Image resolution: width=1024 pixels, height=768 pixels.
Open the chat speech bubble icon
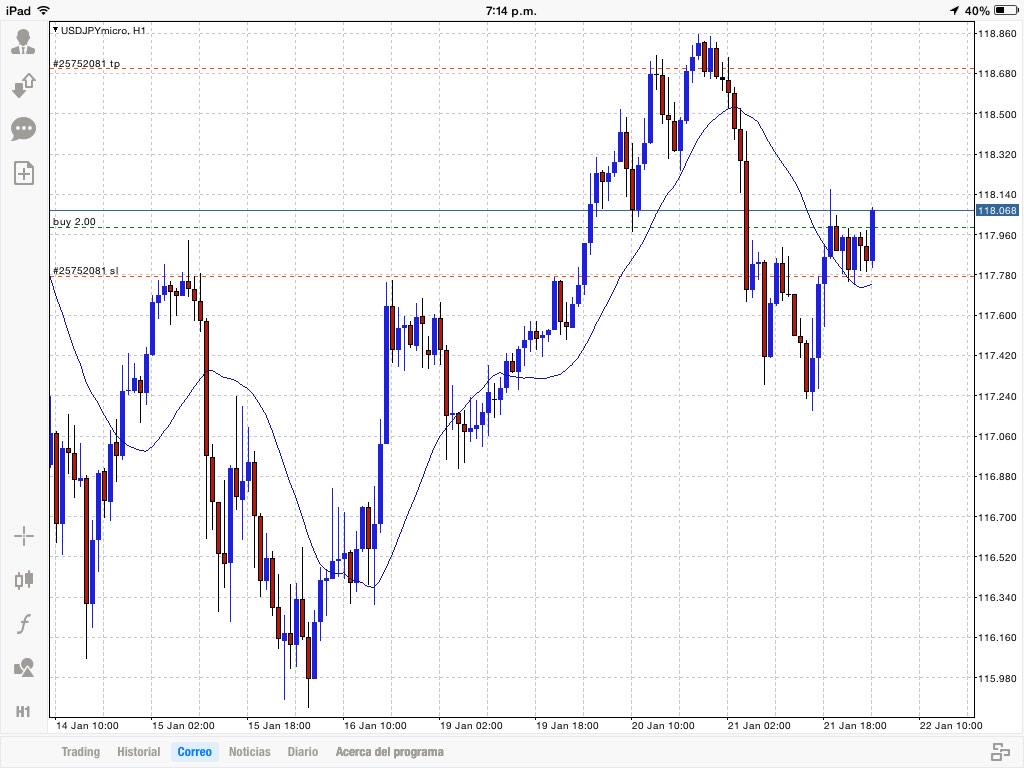24,129
